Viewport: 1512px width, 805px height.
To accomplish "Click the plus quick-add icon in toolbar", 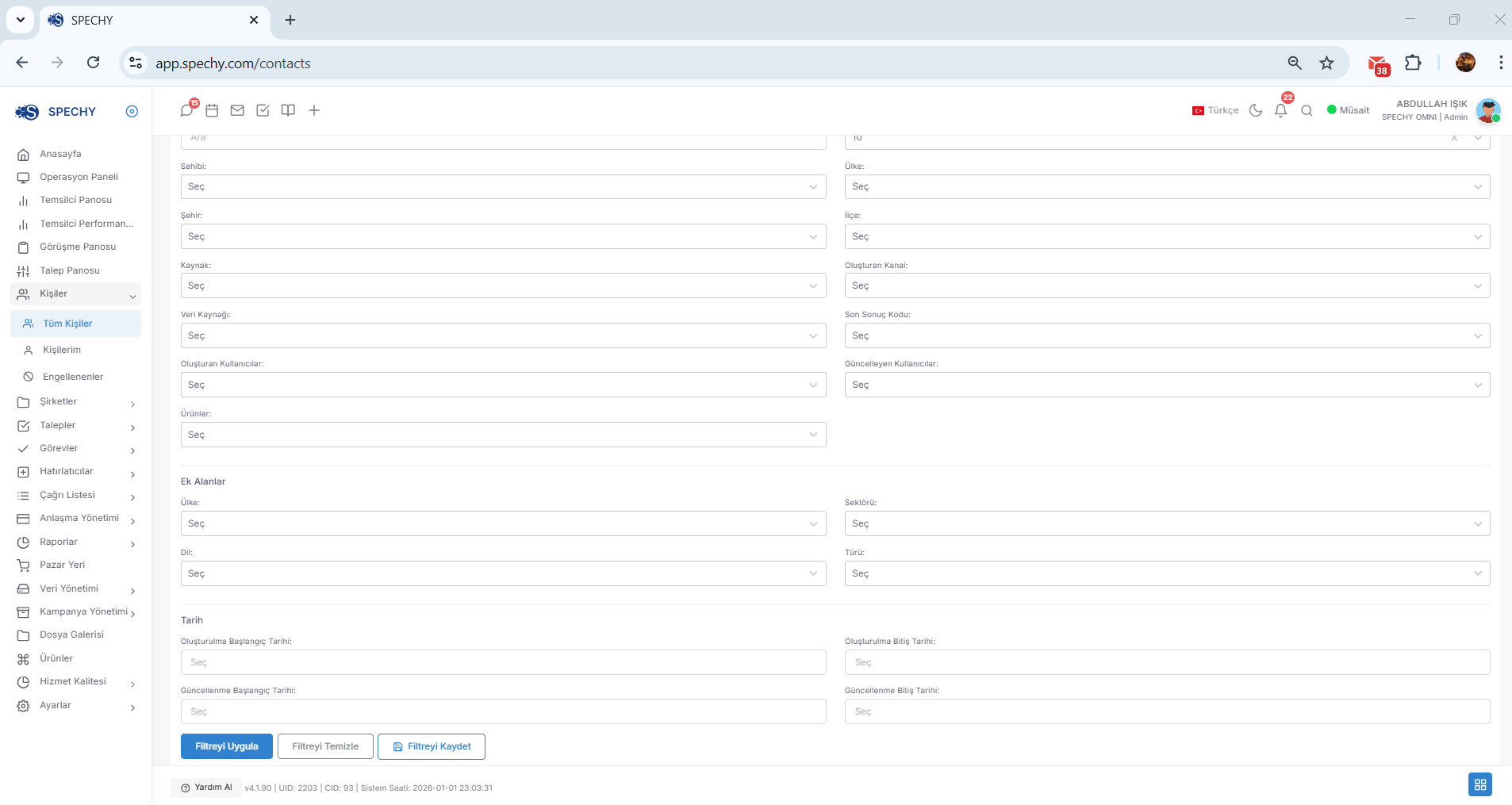I will tap(314, 110).
